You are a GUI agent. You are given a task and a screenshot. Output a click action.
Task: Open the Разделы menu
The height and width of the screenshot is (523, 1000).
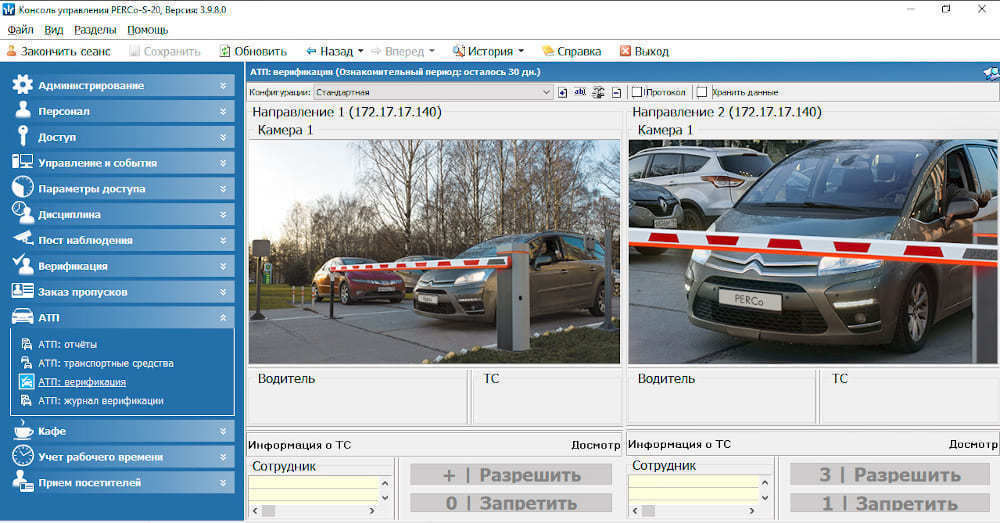pos(95,30)
